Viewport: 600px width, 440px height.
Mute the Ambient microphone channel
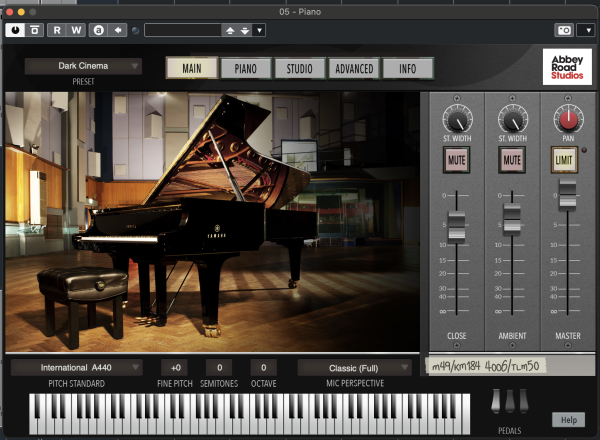512,158
